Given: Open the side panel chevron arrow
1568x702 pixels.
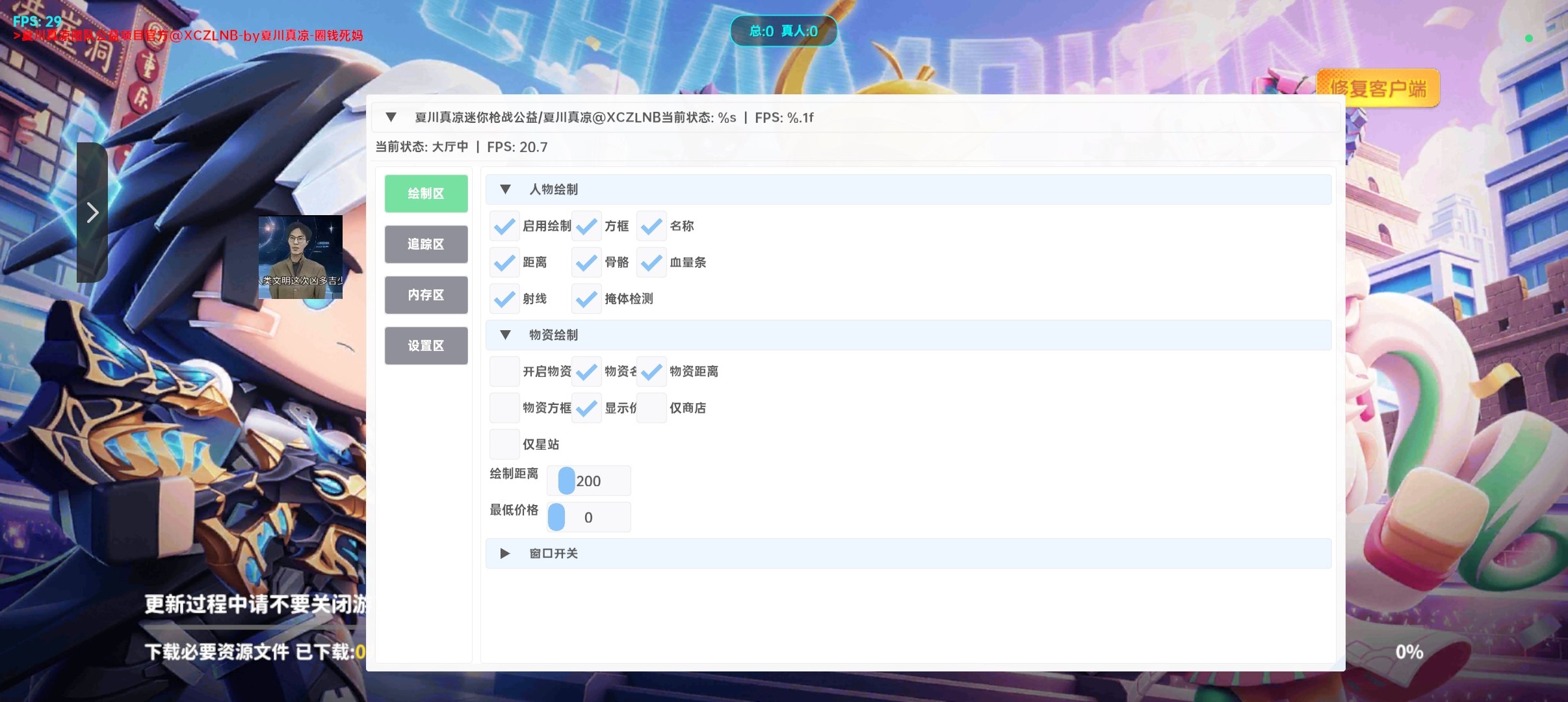Looking at the screenshot, I should [x=92, y=212].
